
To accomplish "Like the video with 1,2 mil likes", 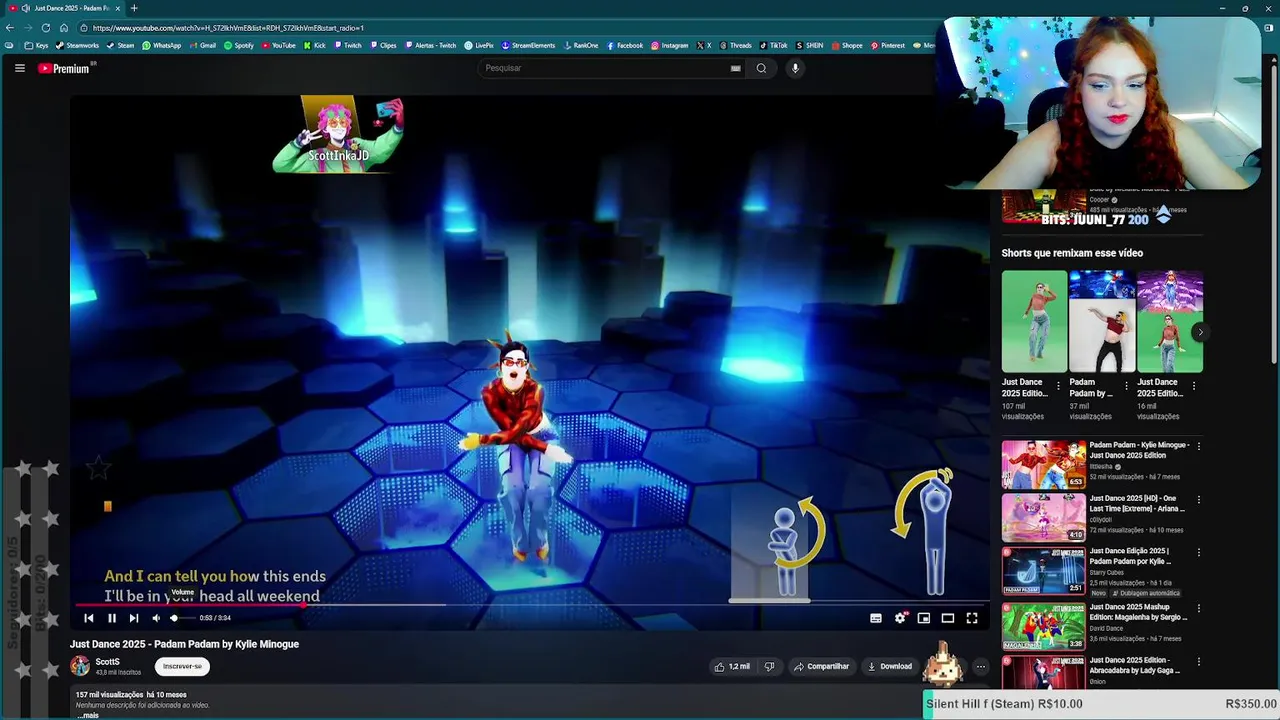I will tap(732, 666).
